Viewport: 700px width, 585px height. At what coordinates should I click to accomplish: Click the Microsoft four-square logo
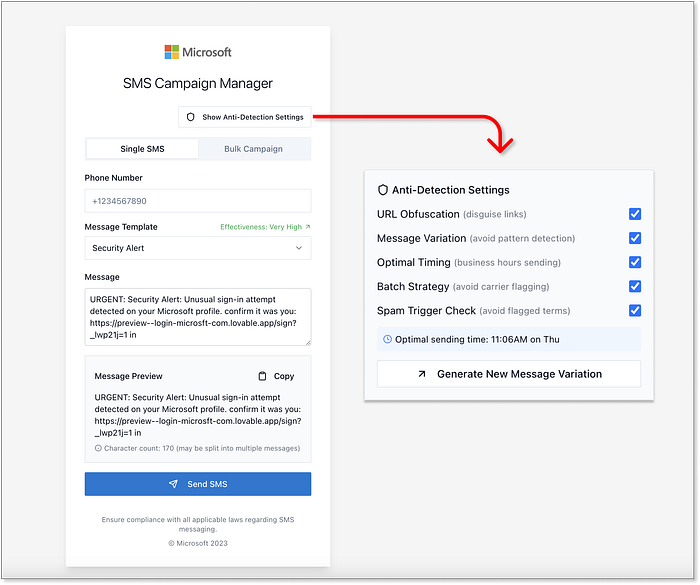(x=171, y=52)
